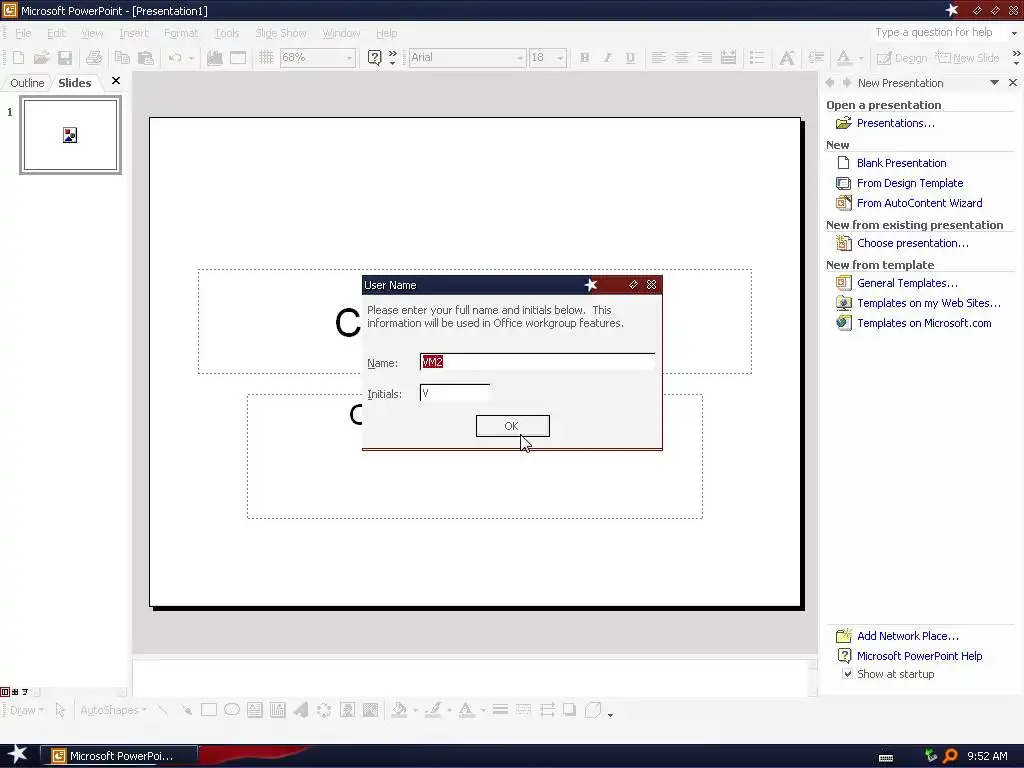The width and height of the screenshot is (1024, 768).
Task: Click the Bold formatting icon
Action: [x=584, y=57]
